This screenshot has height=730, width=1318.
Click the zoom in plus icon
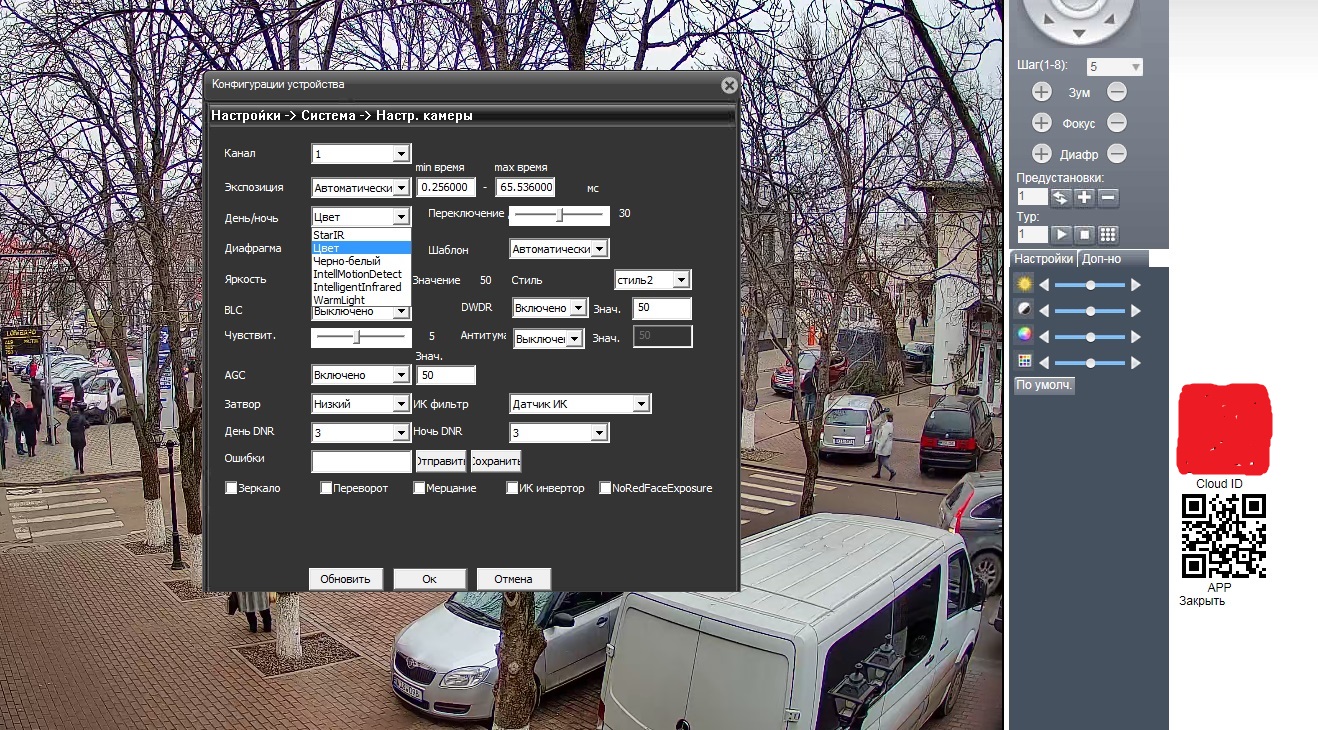(x=1041, y=92)
